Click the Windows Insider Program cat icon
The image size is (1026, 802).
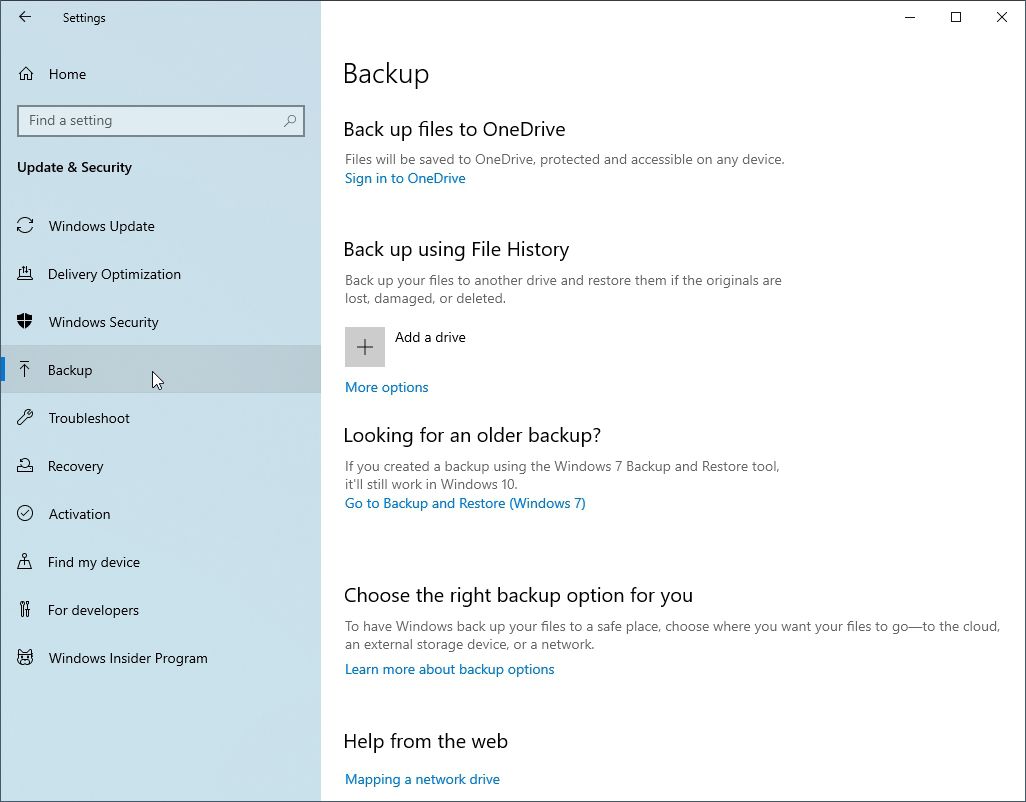[25, 657]
